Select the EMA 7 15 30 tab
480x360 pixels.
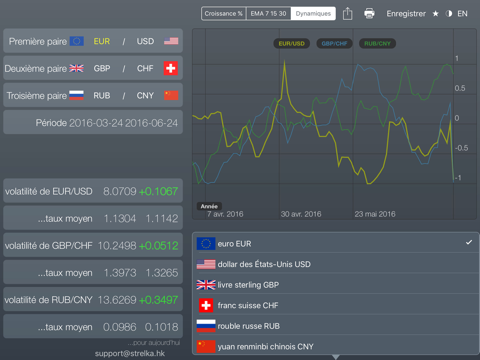[x=268, y=14]
